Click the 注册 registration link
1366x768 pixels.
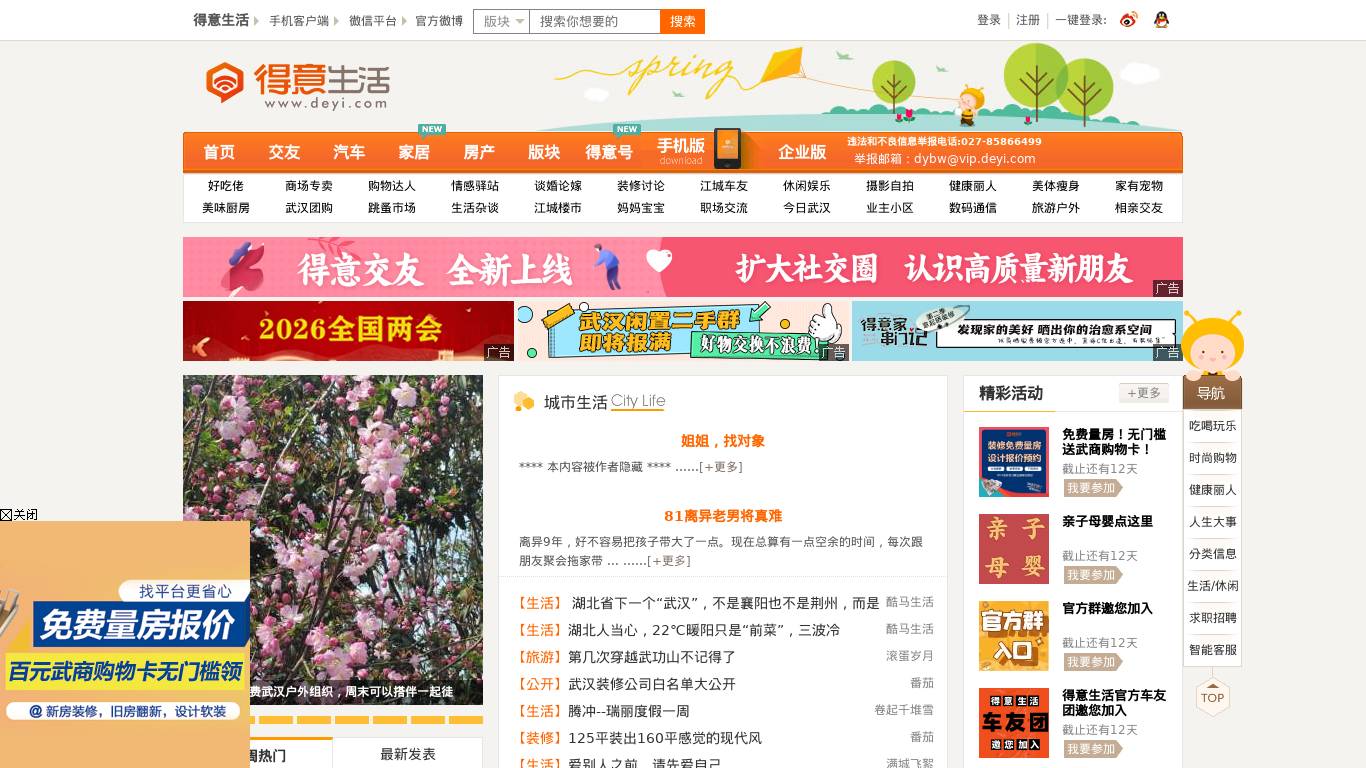coord(1027,19)
